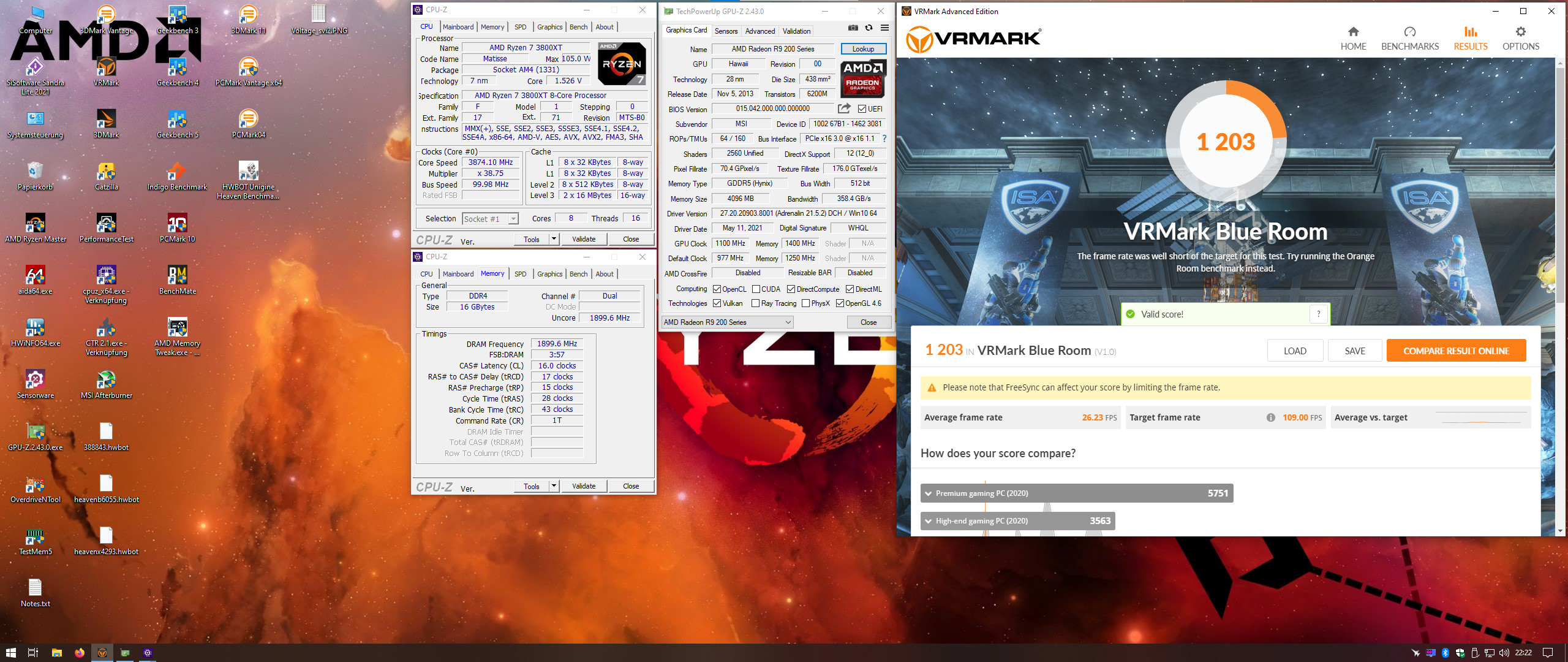Open Tools dropdown arrow in top CPU-Z
Screen dimensions: 1568x662
554,239
